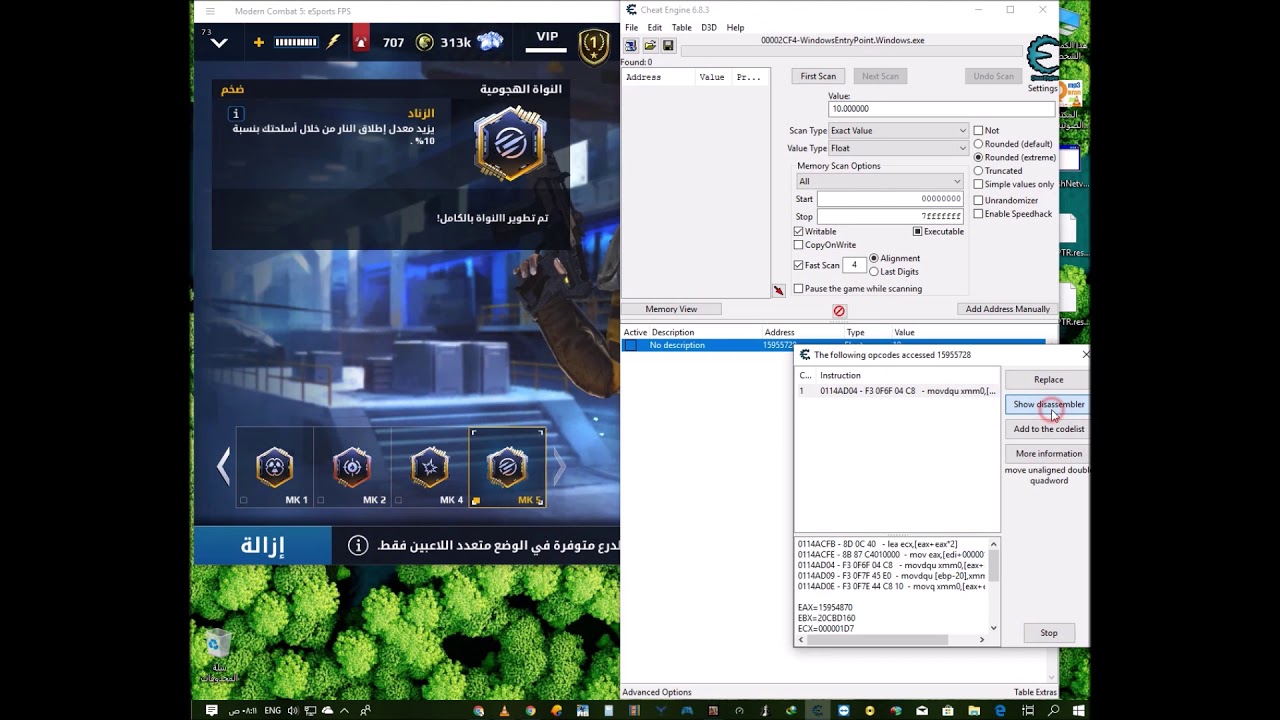Click the scan Value input field
The height and width of the screenshot is (720, 1280).
tap(941, 109)
